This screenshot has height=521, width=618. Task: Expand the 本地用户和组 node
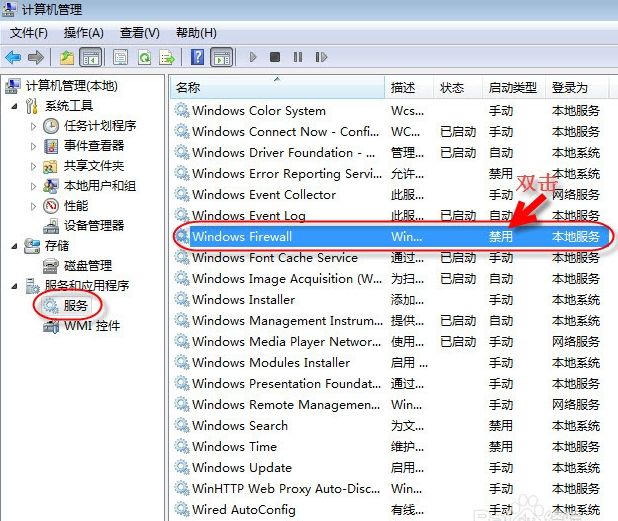click(x=34, y=186)
